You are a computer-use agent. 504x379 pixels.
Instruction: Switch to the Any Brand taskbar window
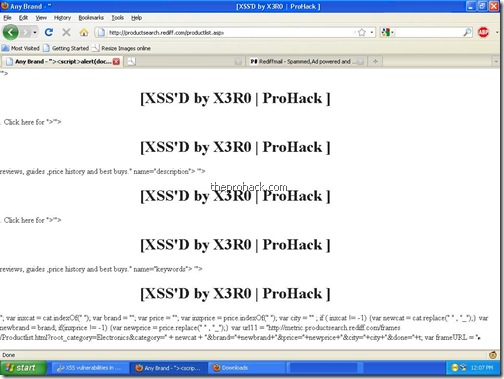169,368
